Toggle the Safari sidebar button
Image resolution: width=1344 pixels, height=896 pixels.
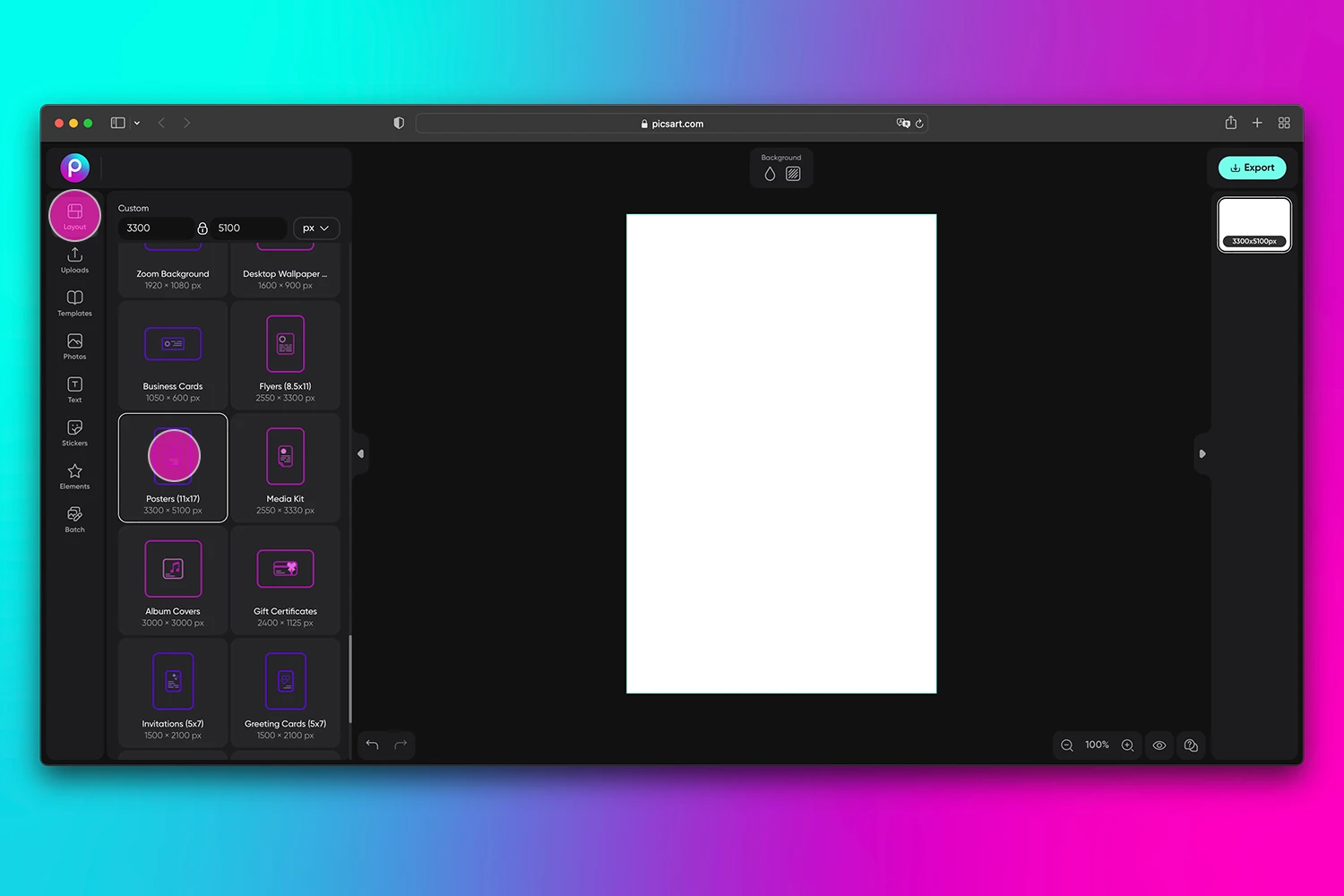[x=117, y=123]
